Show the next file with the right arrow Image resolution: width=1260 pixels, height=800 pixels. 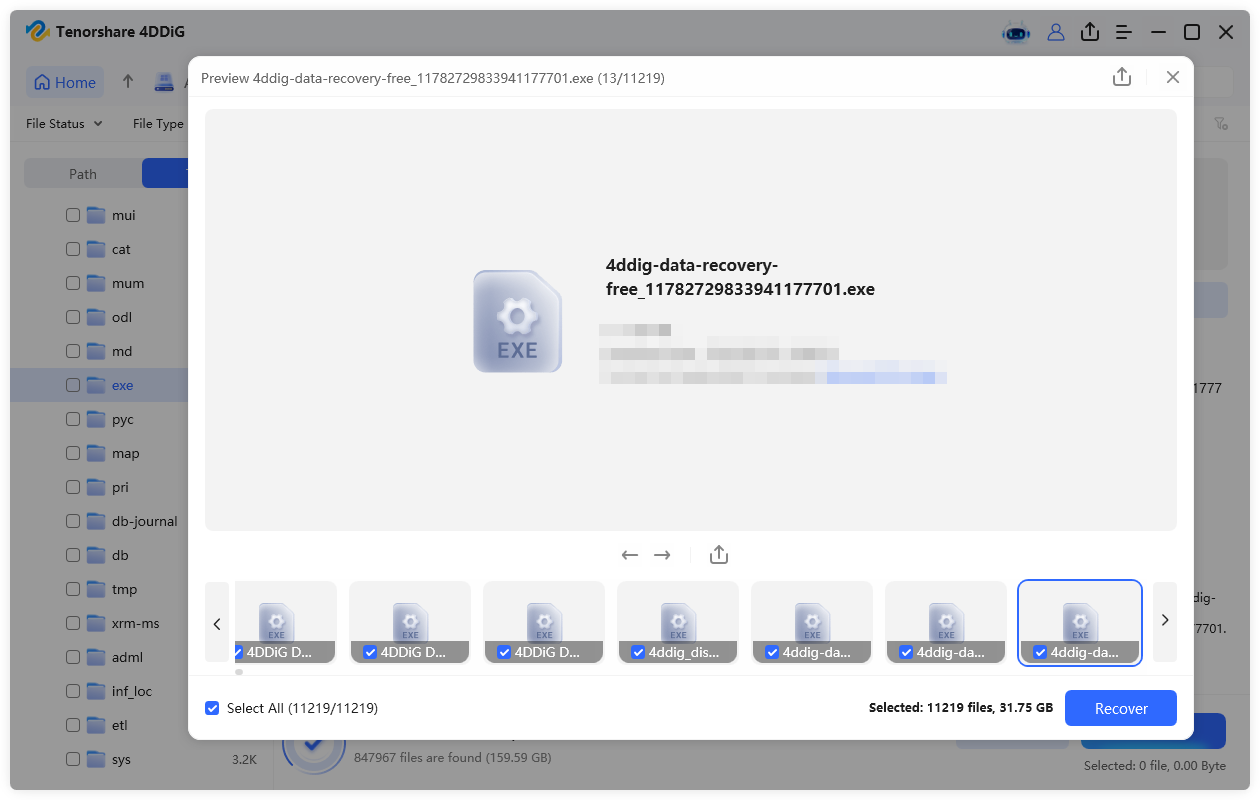point(662,555)
